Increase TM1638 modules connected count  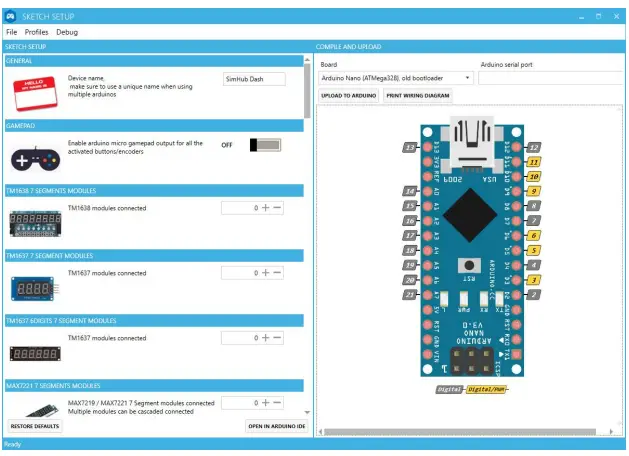pos(266,208)
